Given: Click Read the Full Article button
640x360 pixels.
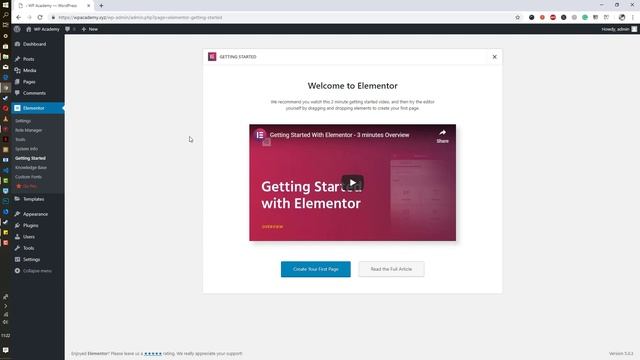Looking at the screenshot, I should (x=391, y=269).
